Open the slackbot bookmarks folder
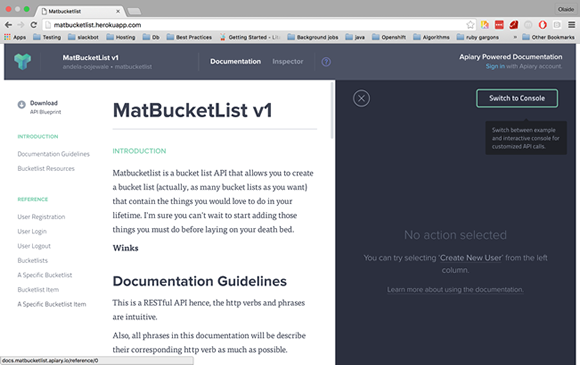580x365 pixels. [x=83, y=37]
